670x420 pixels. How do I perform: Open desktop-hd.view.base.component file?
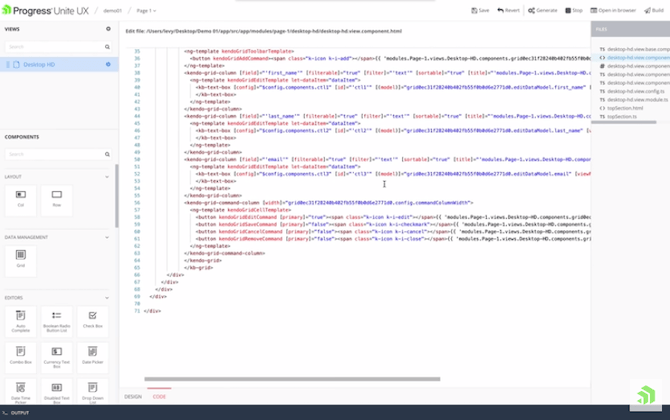click(635, 49)
